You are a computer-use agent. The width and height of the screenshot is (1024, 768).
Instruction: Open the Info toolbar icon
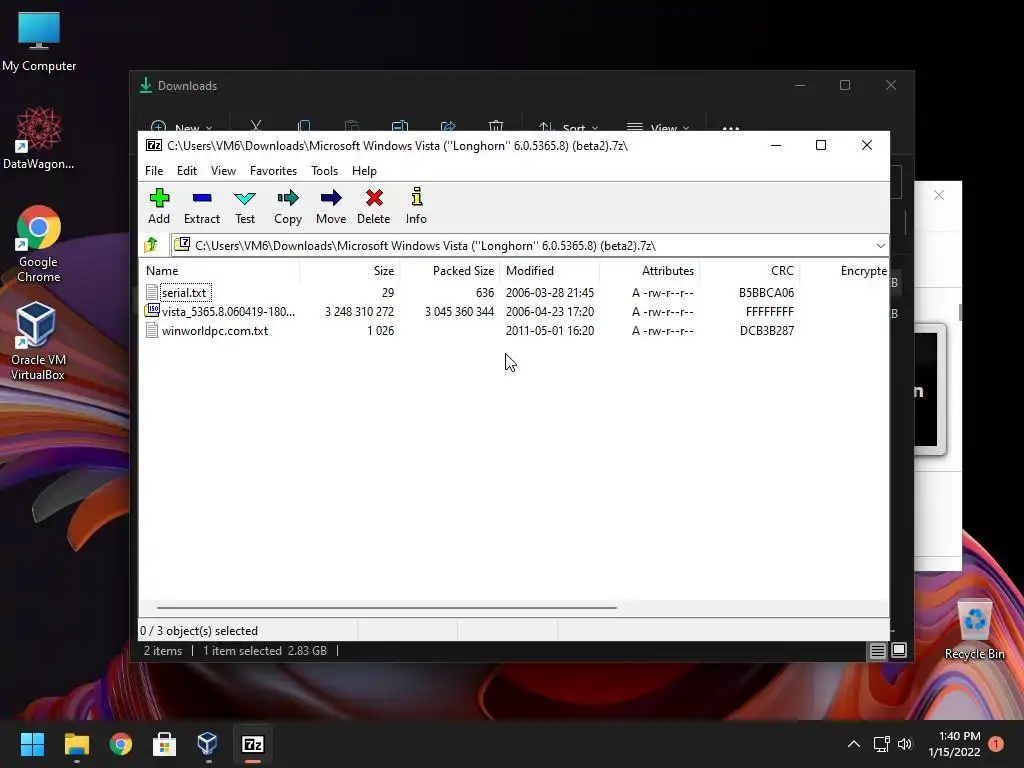click(x=416, y=206)
